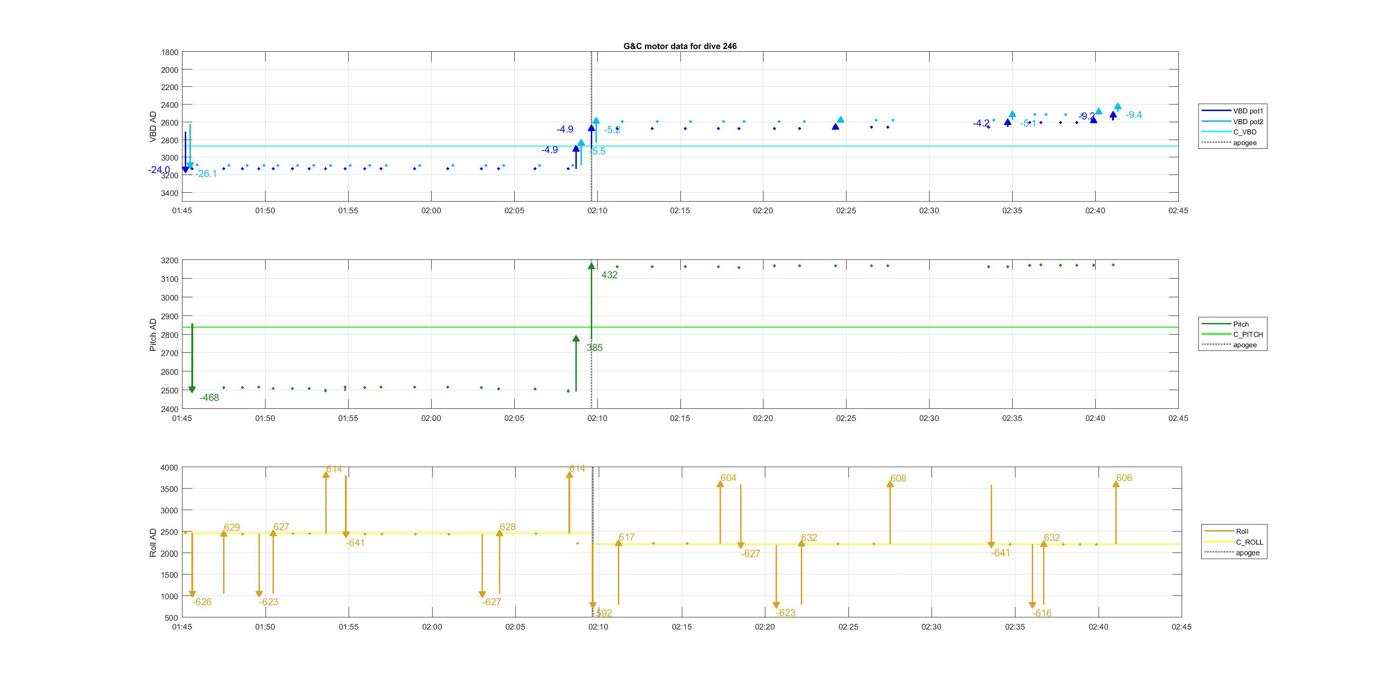Screen dimensions: 1400x693
Task: Click the '02:10' time tick under the VBD plot
Action: coord(597,211)
